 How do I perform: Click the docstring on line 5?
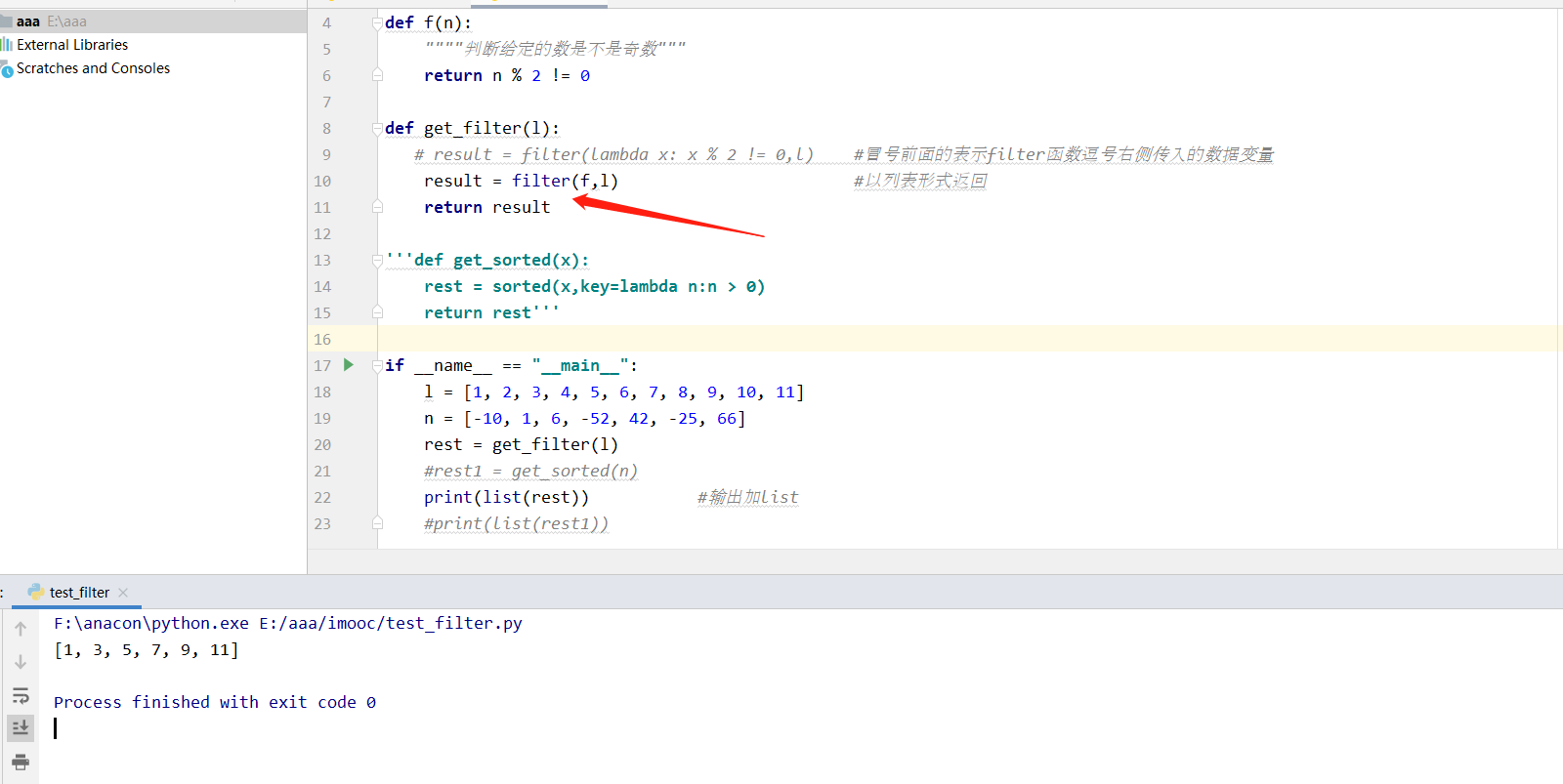pos(555,49)
